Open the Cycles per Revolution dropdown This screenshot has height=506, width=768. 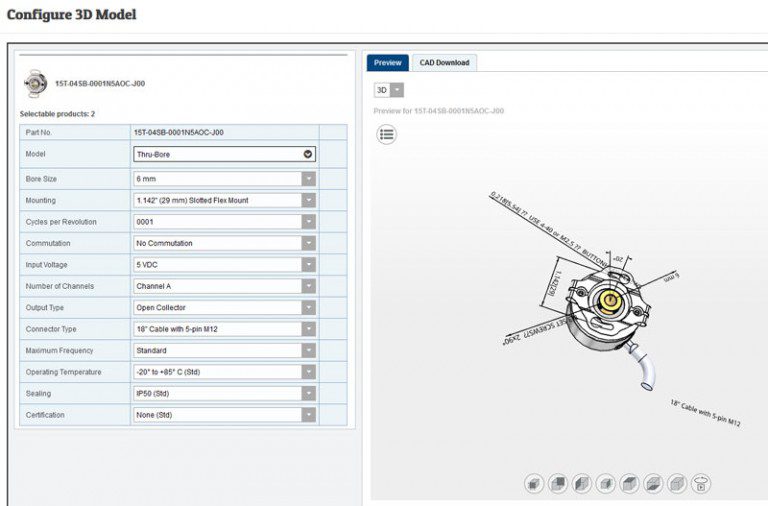224,222
